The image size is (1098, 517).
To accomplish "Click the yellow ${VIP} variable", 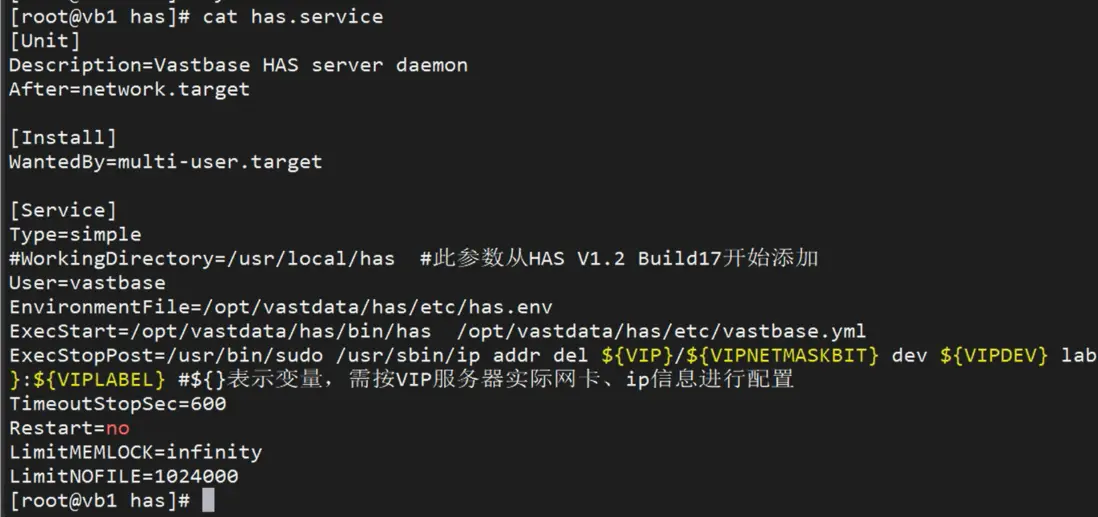I will [x=638, y=355].
